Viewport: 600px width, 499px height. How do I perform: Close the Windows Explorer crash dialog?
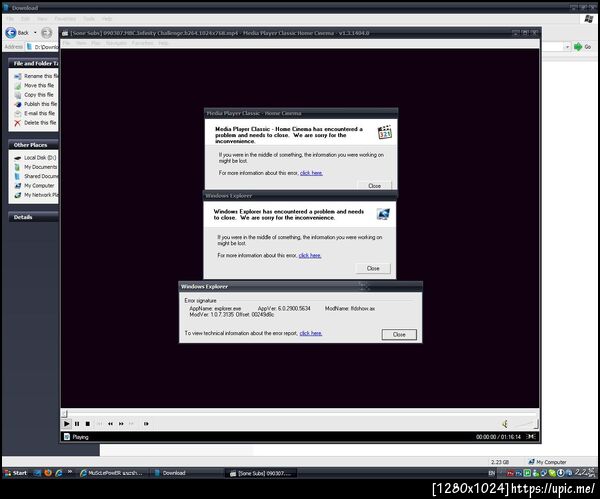[373, 268]
